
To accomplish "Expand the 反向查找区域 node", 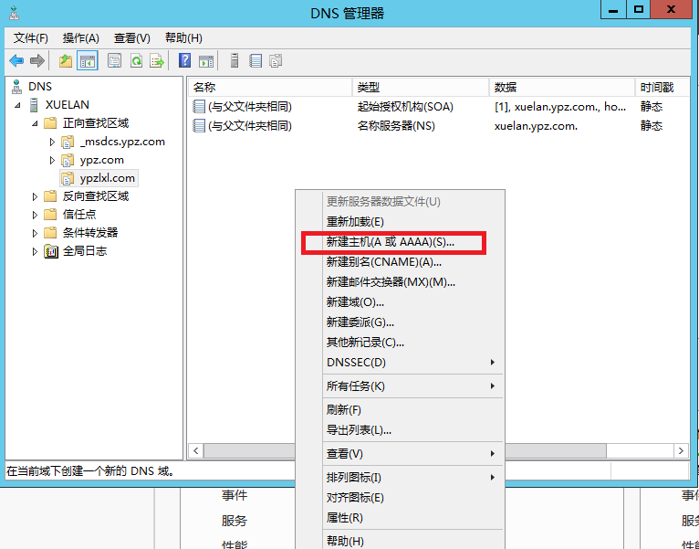I will point(35,197).
